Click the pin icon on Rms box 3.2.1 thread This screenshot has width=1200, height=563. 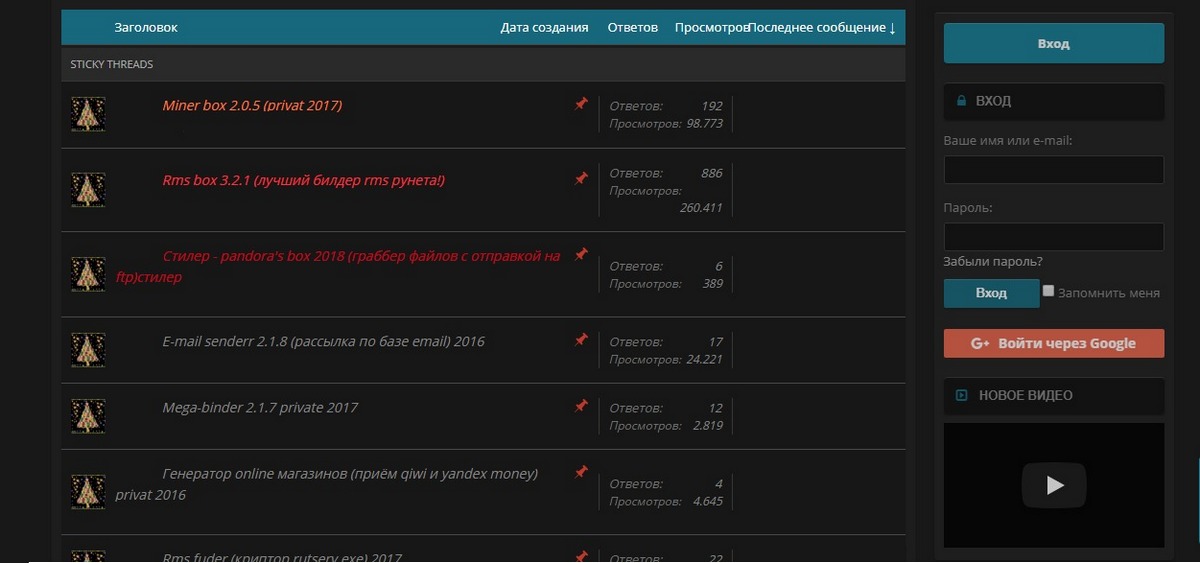(581, 178)
